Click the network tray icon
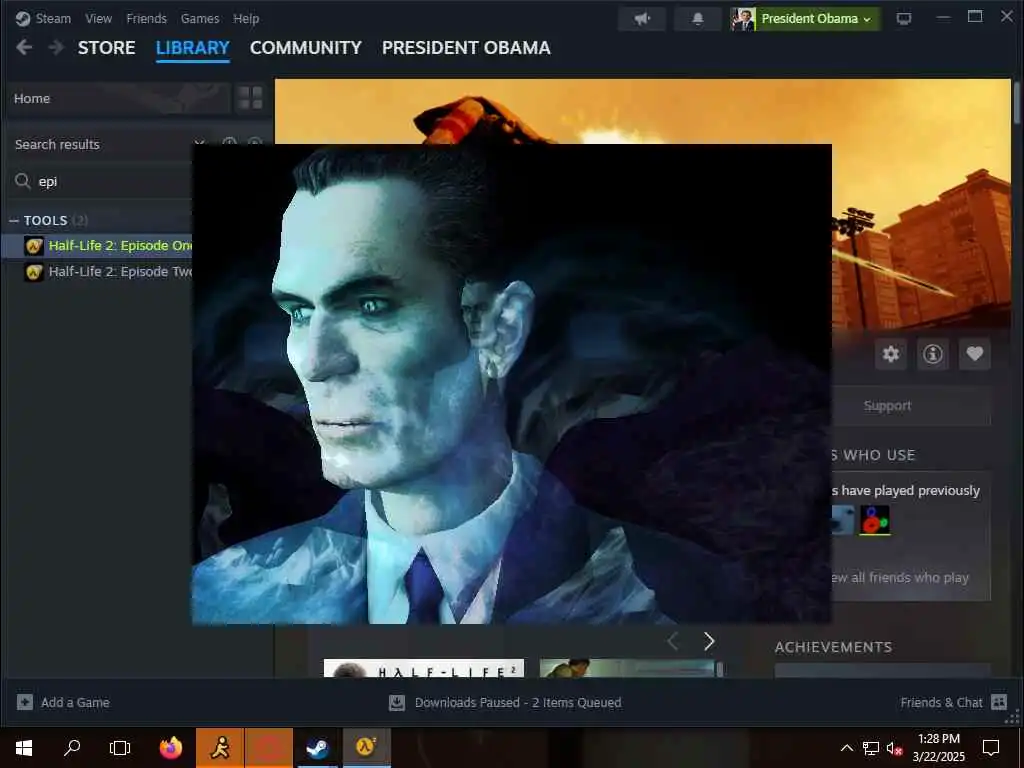The width and height of the screenshot is (1024, 768). [871, 748]
